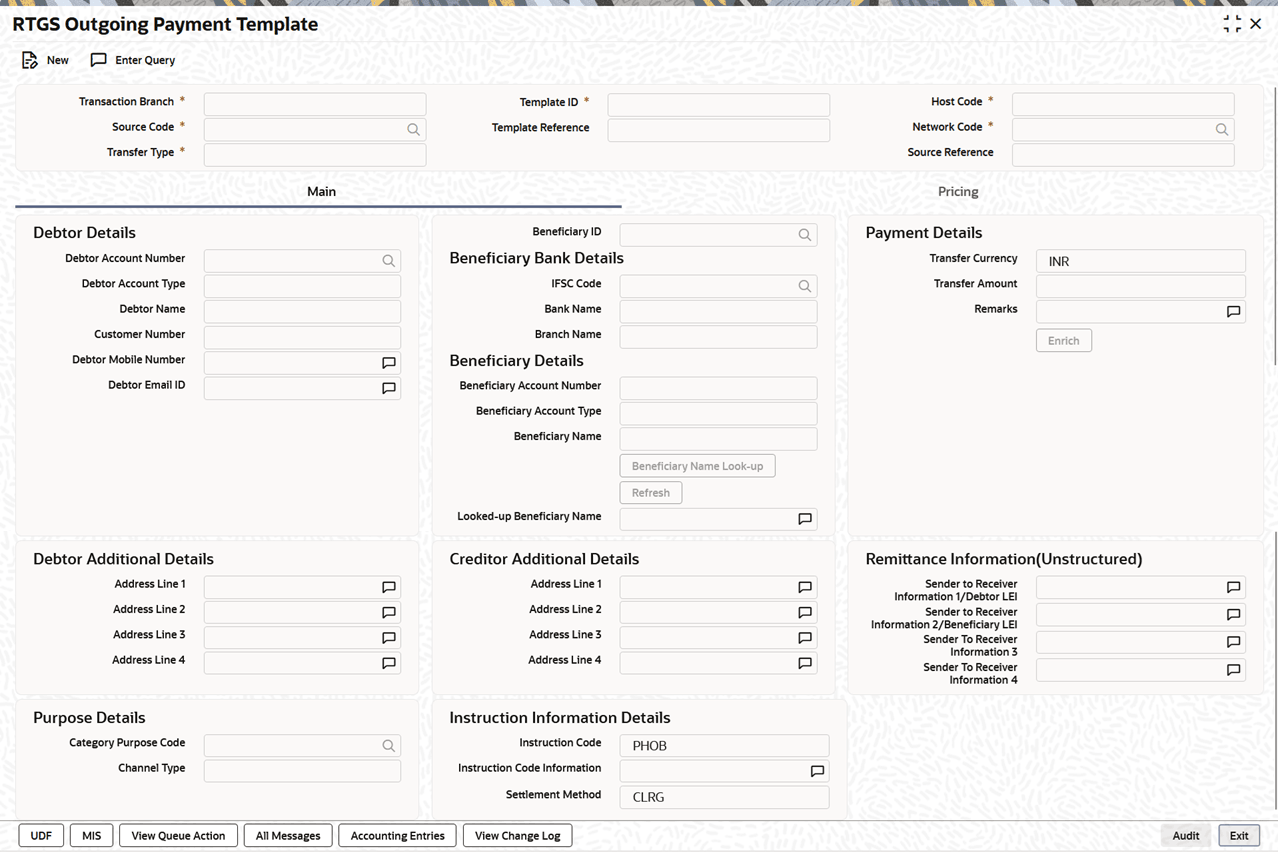Screen dimensions: 1278x852
Task: Switch to the Main tab
Action: click(x=321, y=191)
